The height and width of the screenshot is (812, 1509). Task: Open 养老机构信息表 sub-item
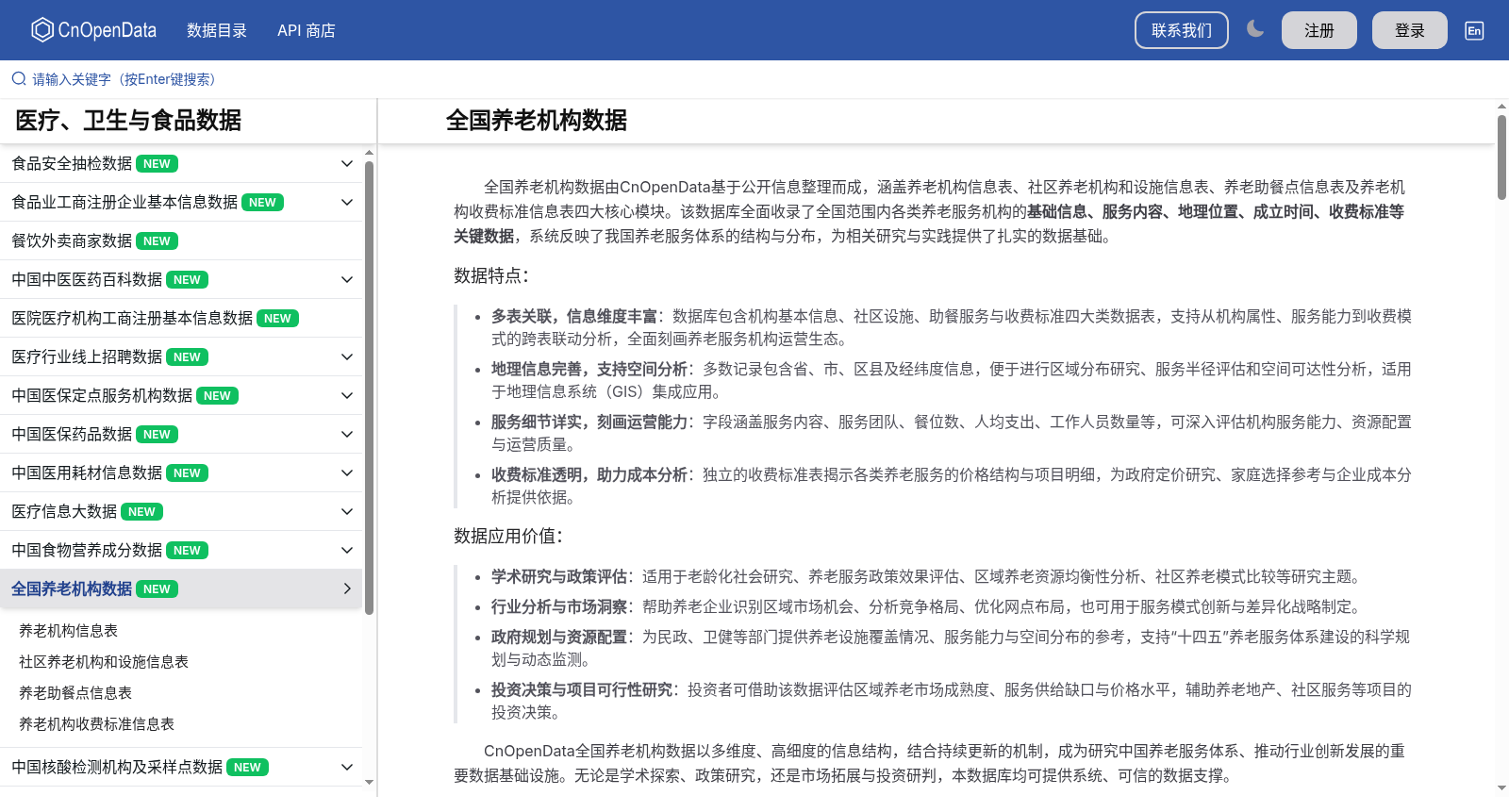pyautogui.click(x=68, y=631)
